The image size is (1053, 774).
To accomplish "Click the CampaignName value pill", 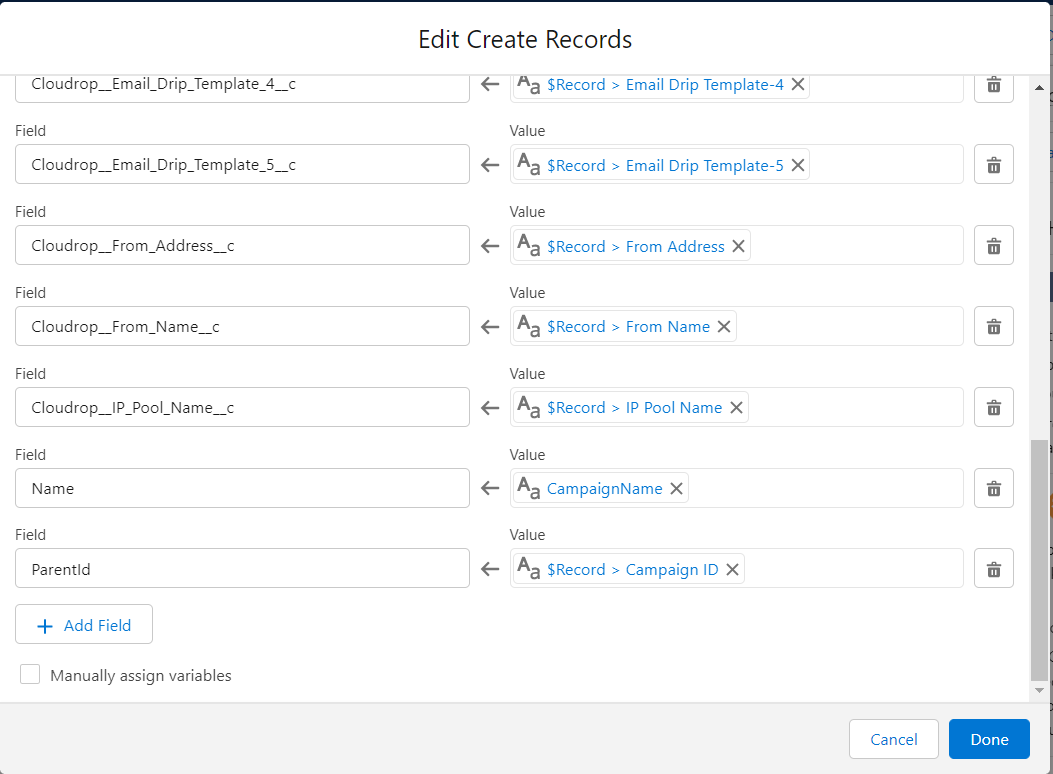I will tap(601, 489).
